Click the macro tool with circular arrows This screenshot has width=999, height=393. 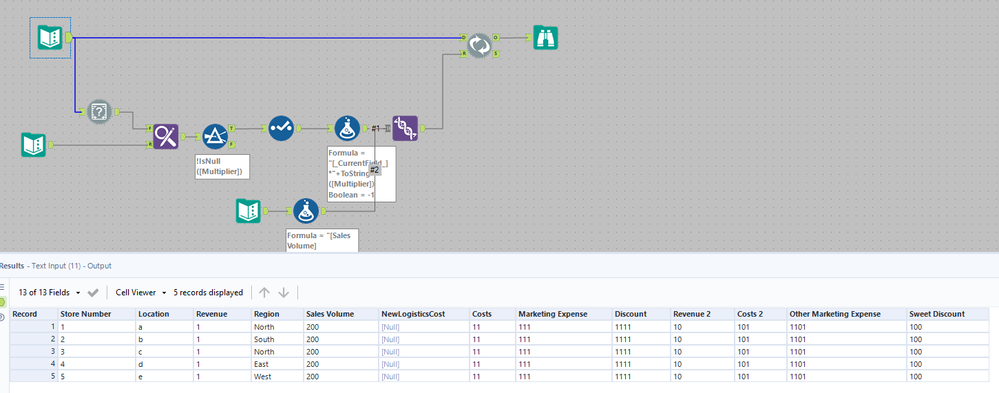coord(478,45)
